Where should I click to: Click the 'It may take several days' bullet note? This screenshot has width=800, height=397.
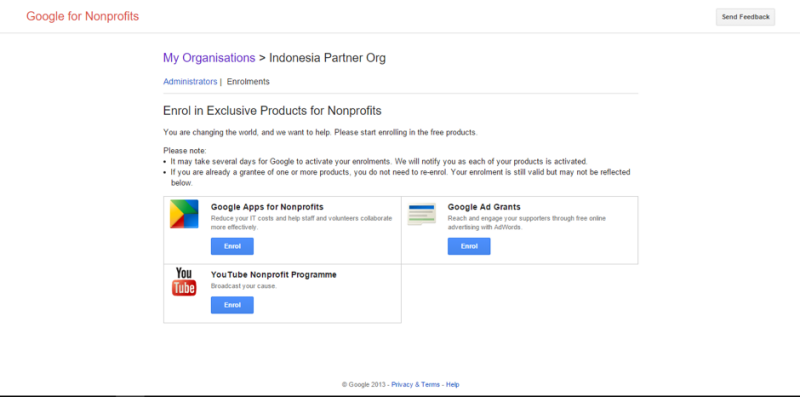379,161
